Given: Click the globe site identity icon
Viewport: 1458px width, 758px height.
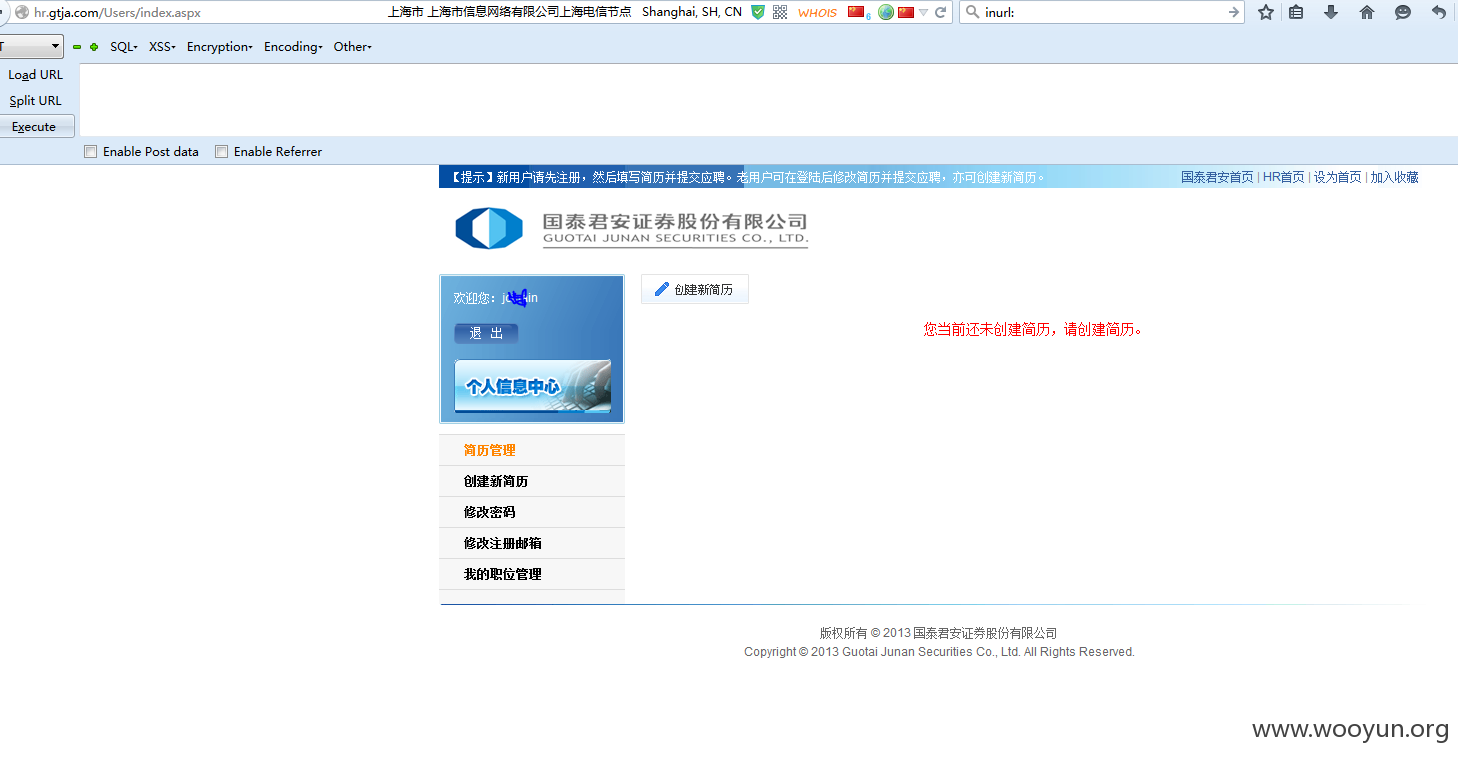Looking at the screenshot, I should pyautogui.click(x=21, y=13).
